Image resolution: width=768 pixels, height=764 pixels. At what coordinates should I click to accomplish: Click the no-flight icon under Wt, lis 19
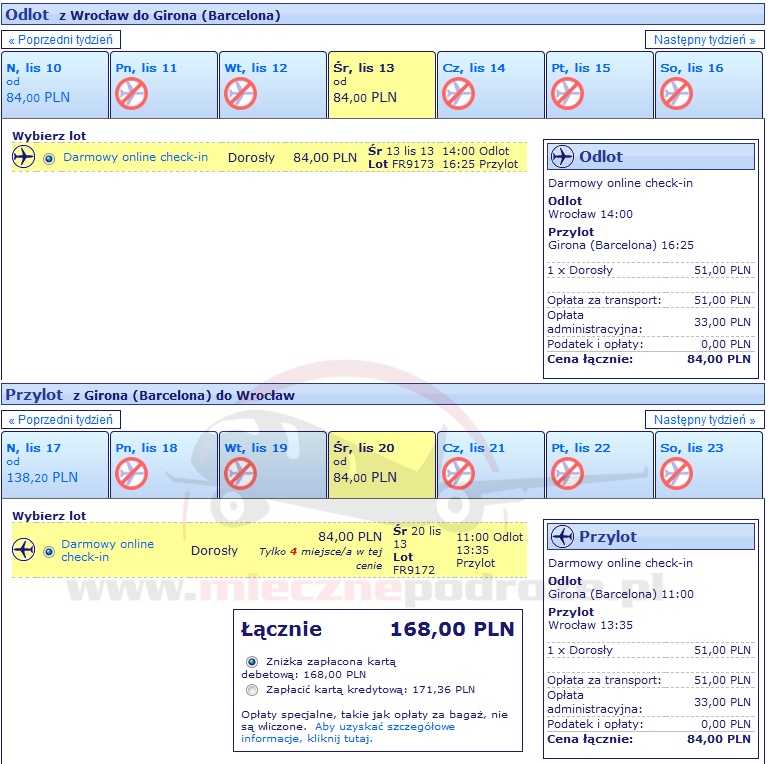click(240, 474)
